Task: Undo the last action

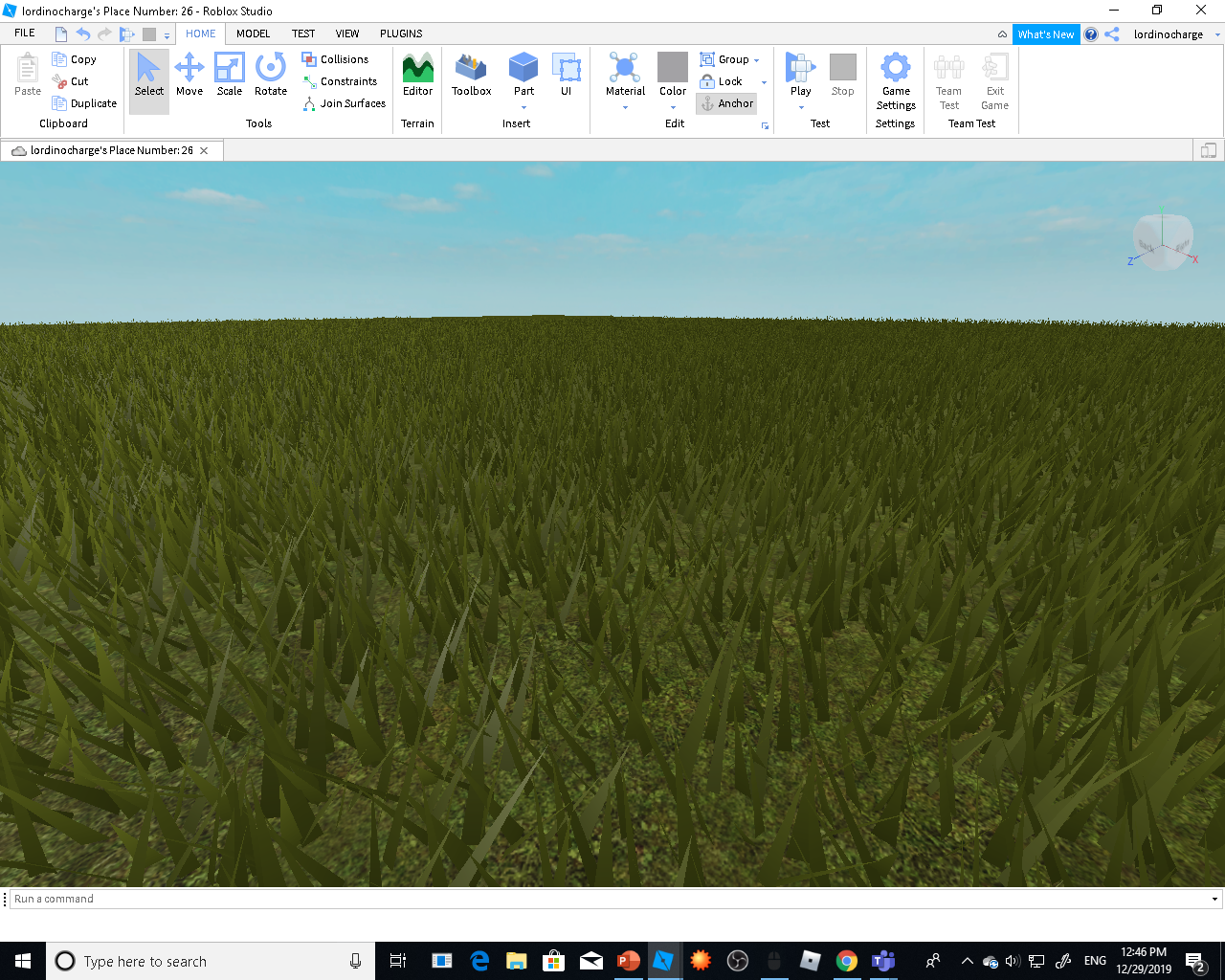Action: (83, 33)
